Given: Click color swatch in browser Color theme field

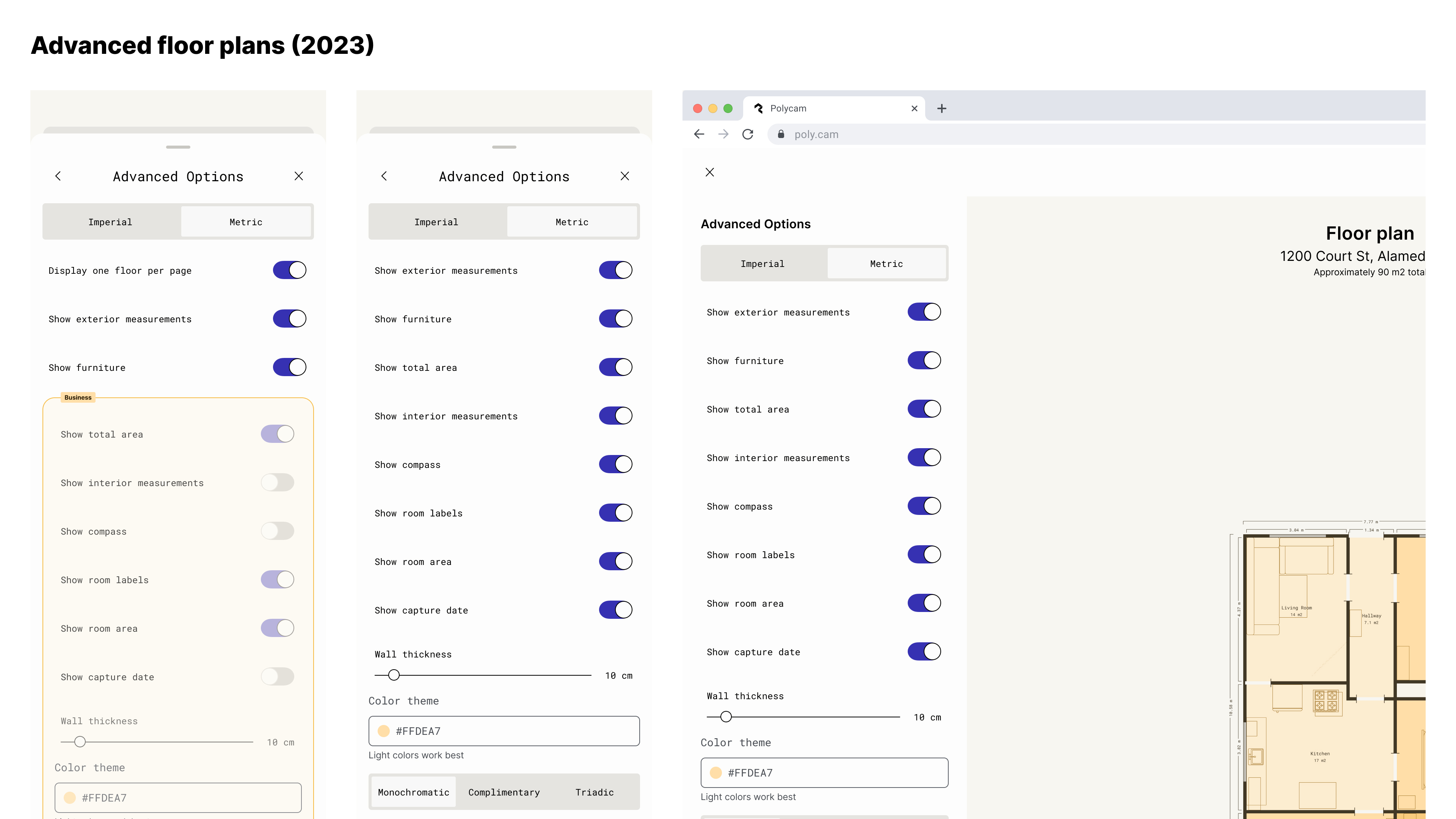Looking at the screenshot, I should tap(716, 773).
